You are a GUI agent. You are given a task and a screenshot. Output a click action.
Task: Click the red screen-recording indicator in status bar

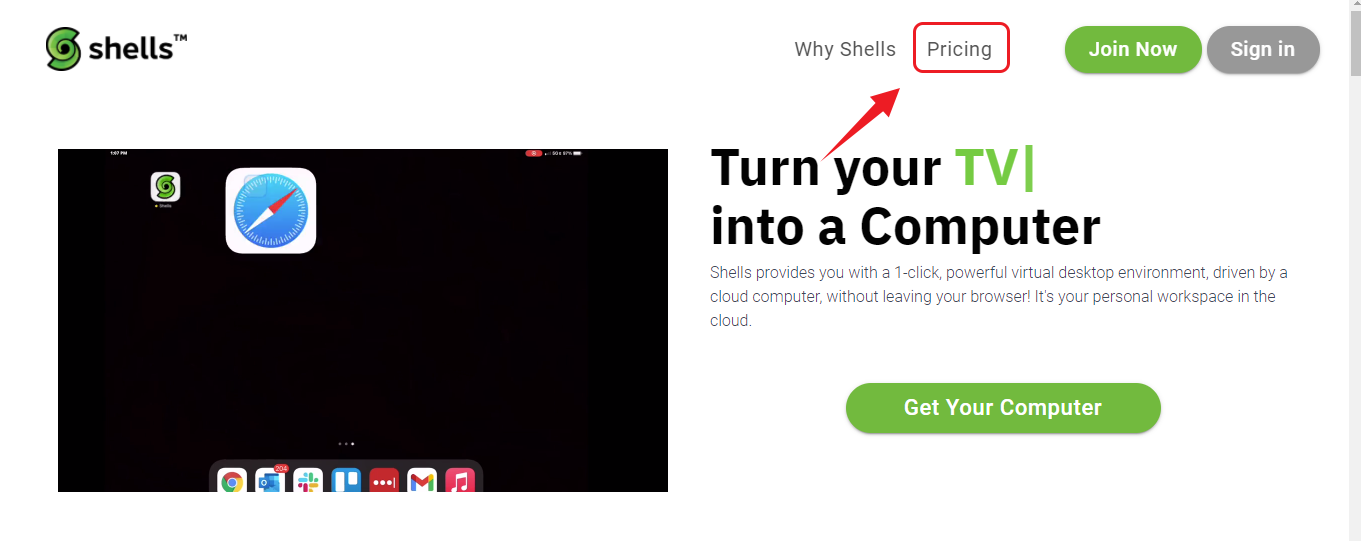pos(534,153)
